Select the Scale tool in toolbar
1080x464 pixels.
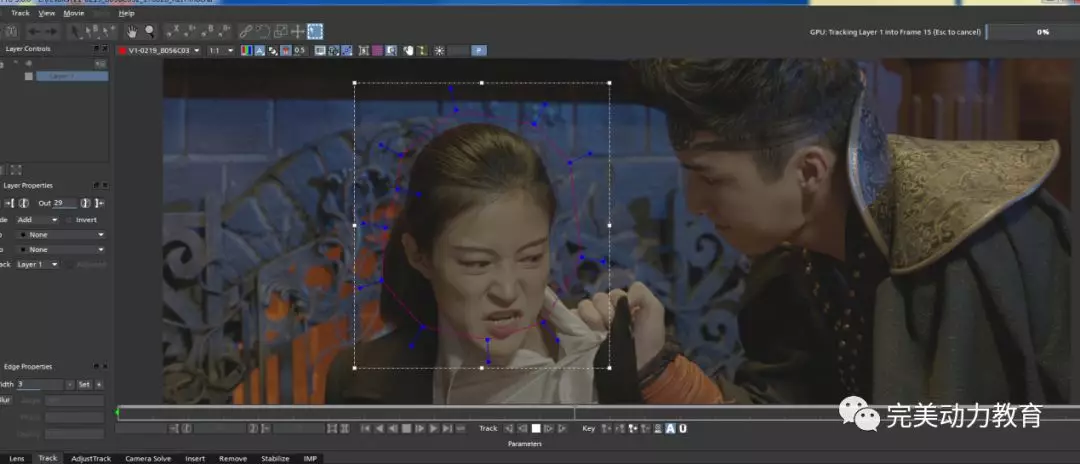click(280, 32)
